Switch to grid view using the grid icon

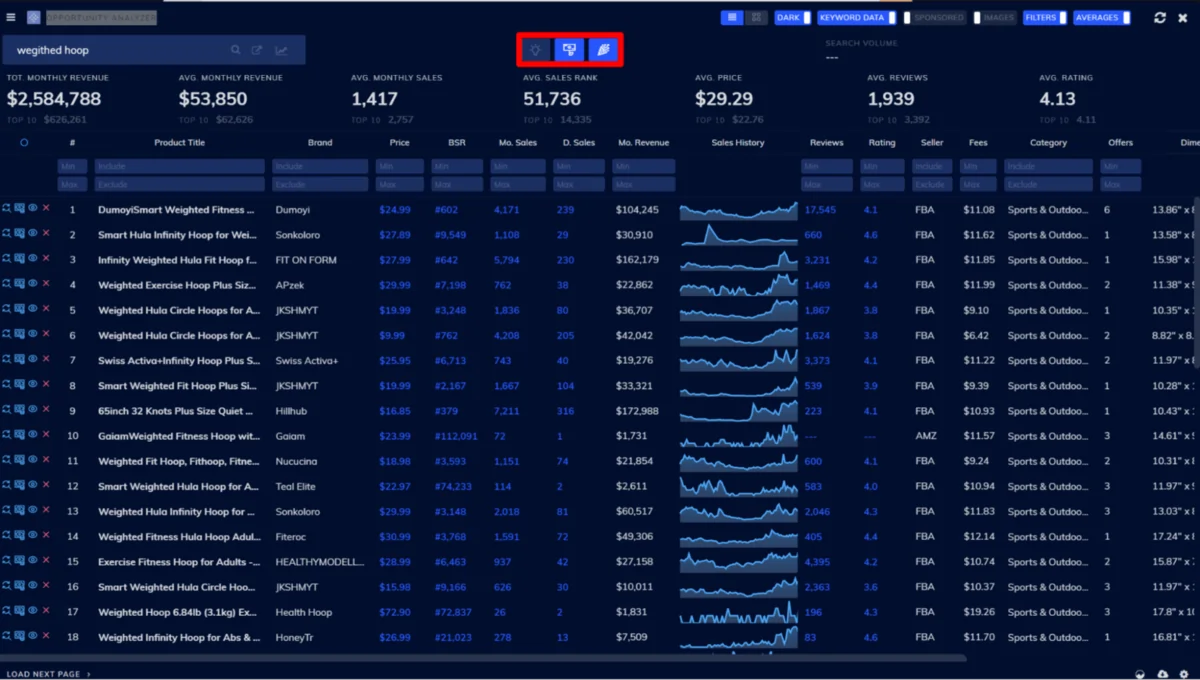758,17
